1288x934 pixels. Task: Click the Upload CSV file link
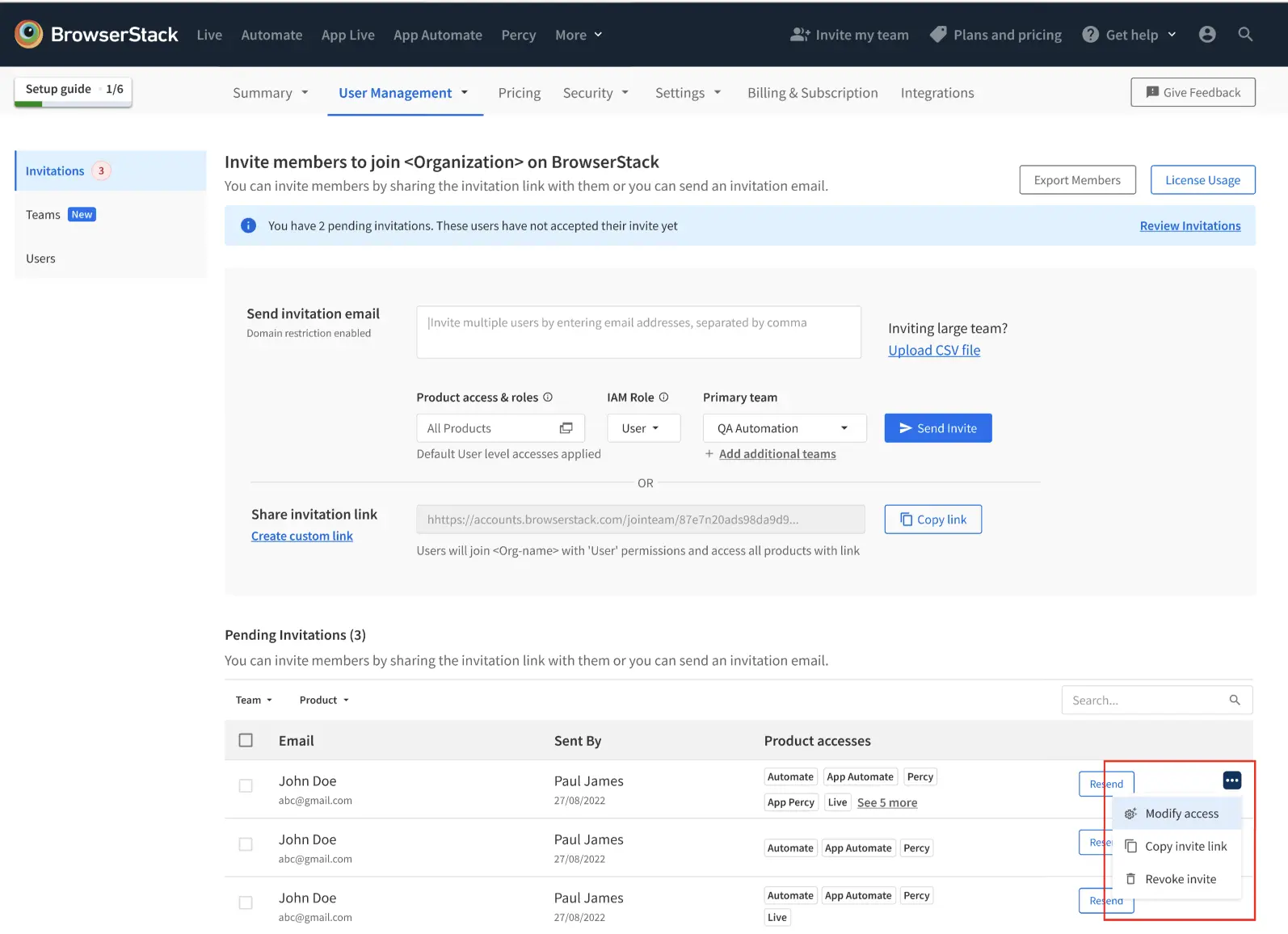coord(933,350)
